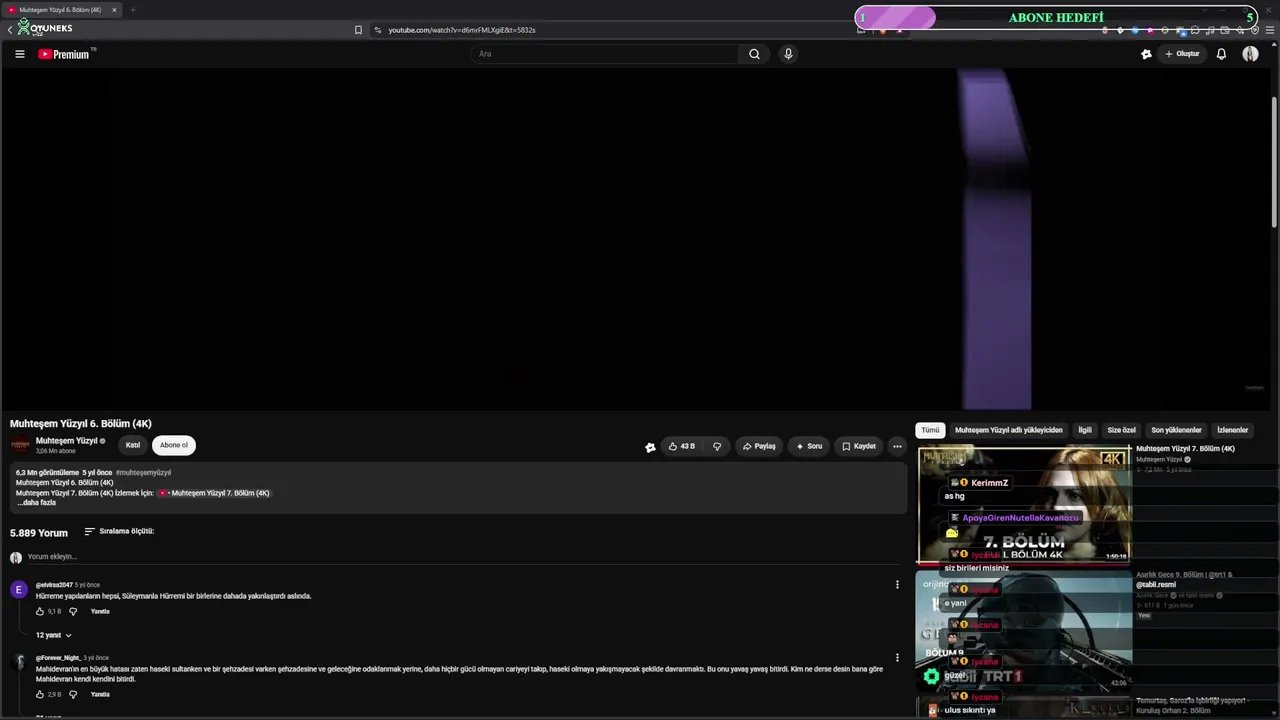Click the ABONE HEDEFİ progress bar overlay
The width and height of the screenshot is (1280, 720).
1056,17
